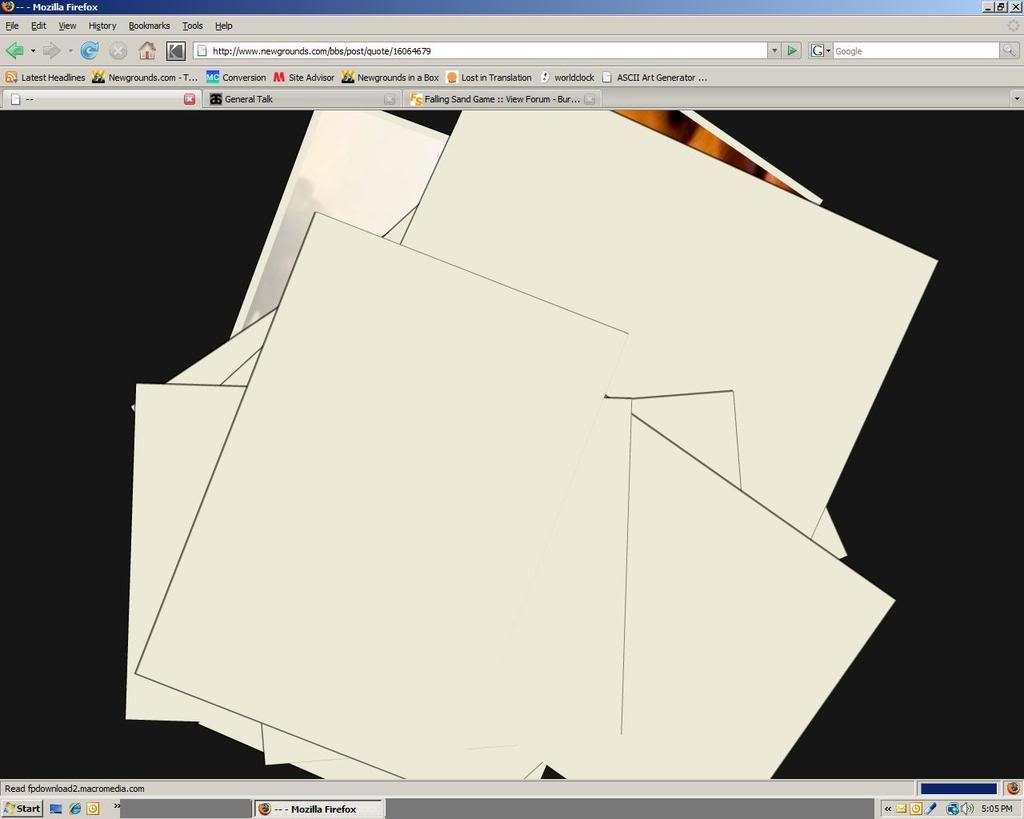Close the current blank tab

189,99
